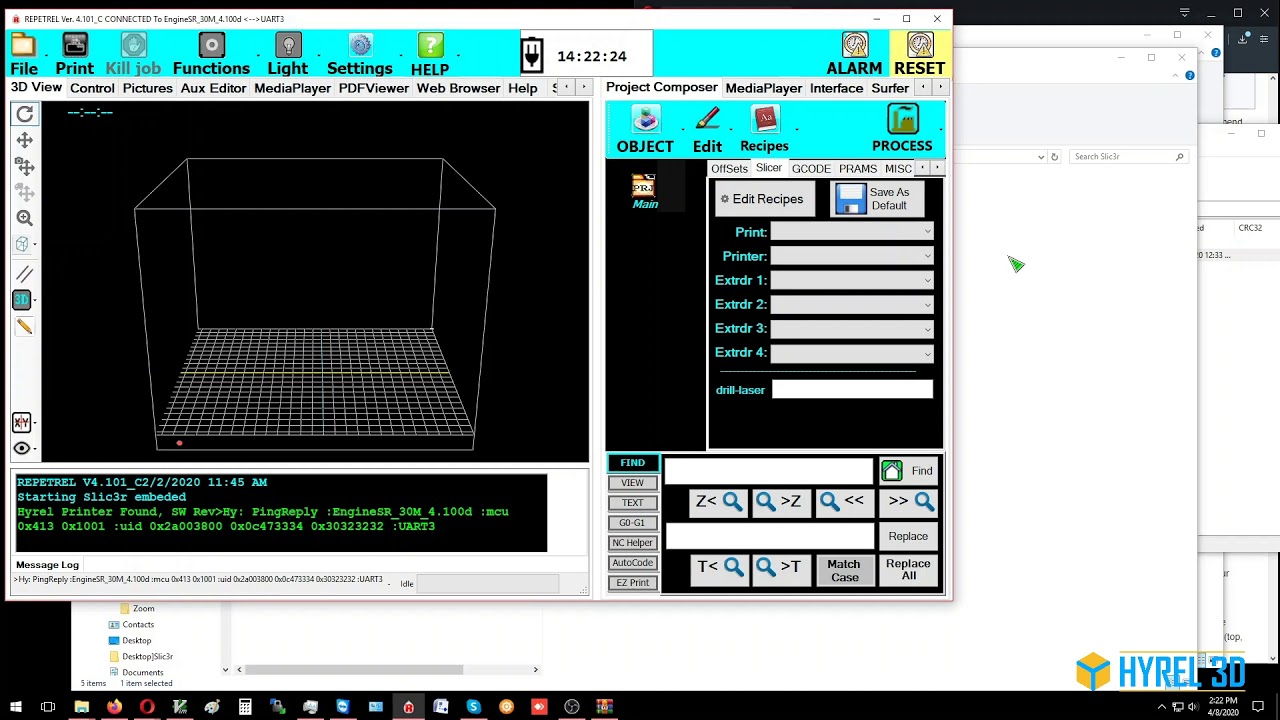Viewport: 1280px width, 720px height.
Task: Switch to the Web Browser tab
Action: coord(458,88)
